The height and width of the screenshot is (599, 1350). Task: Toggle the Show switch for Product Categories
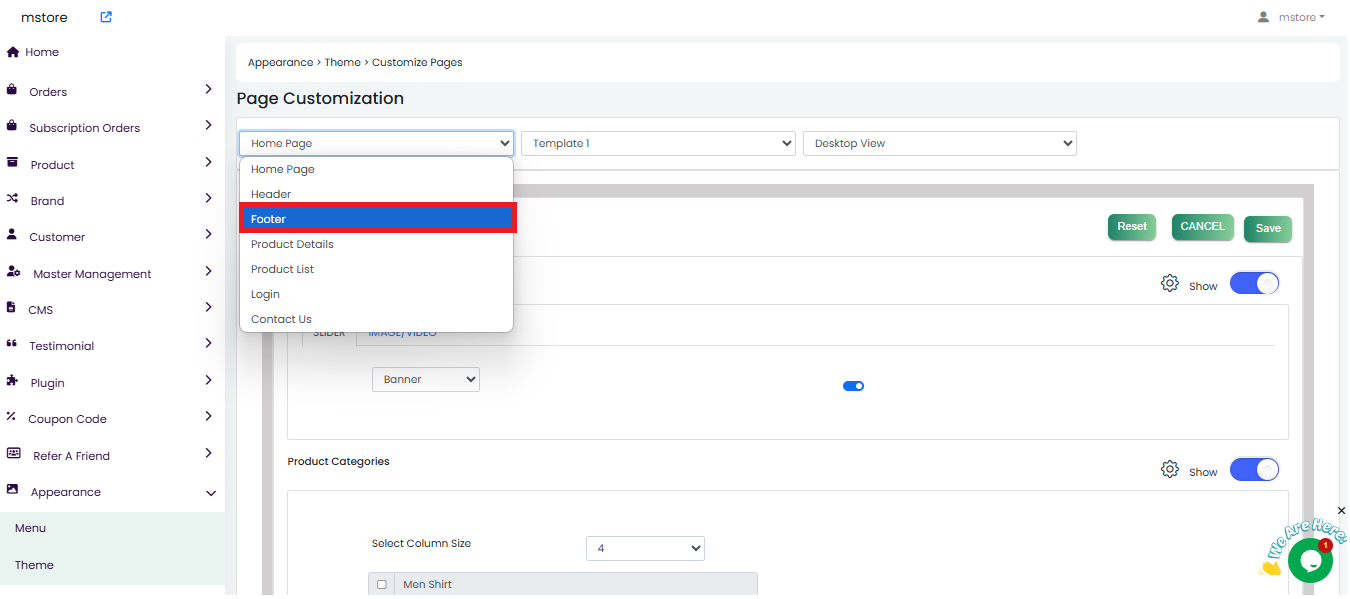click(1253, 470)
